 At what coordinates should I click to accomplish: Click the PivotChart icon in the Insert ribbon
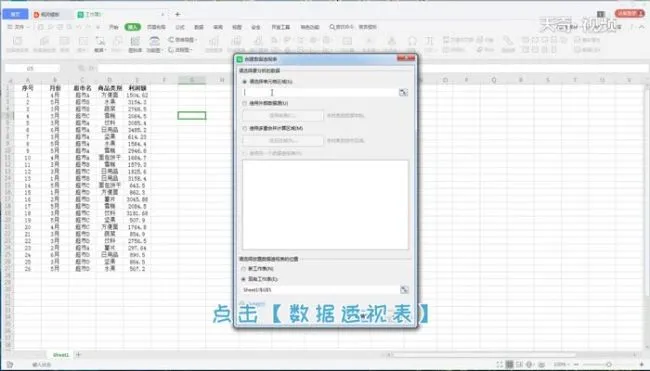[44, 44]
